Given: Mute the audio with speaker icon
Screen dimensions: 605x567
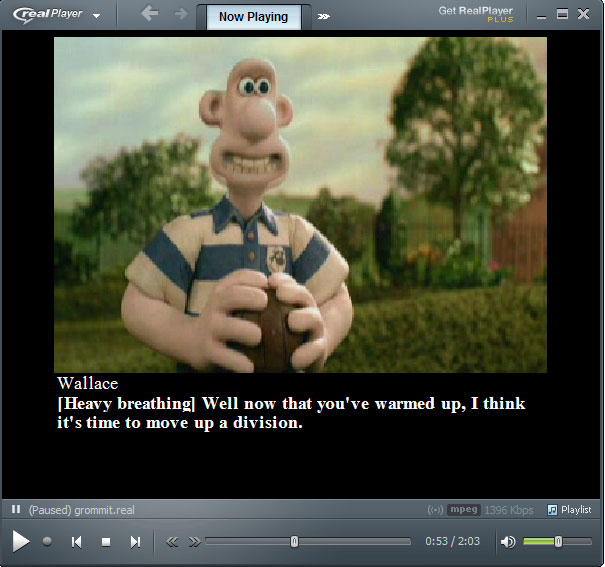Looking at the screenshot, I should pos(508,541).
